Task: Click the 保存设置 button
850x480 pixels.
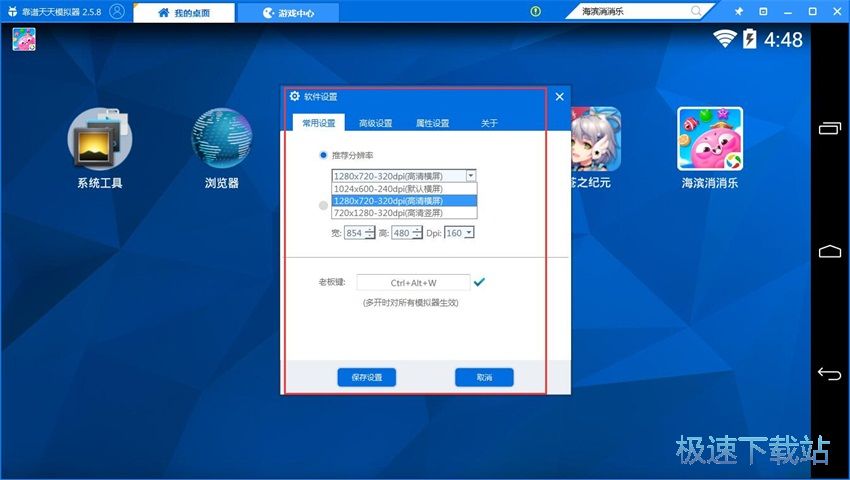Action: click(366, 377)
